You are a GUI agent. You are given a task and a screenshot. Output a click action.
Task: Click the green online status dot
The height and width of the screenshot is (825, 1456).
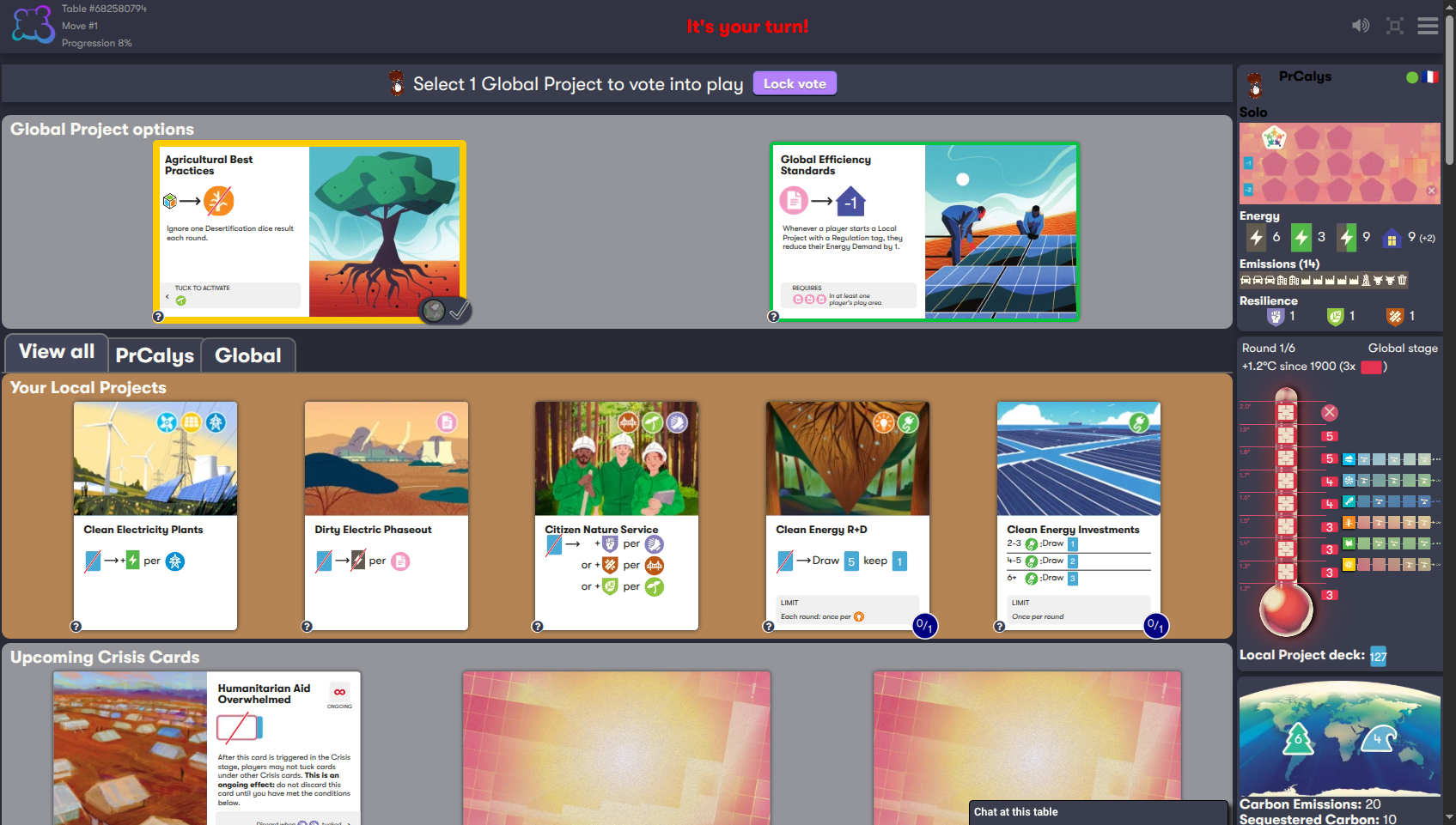pyautogui.click(x=1412, y=77)
